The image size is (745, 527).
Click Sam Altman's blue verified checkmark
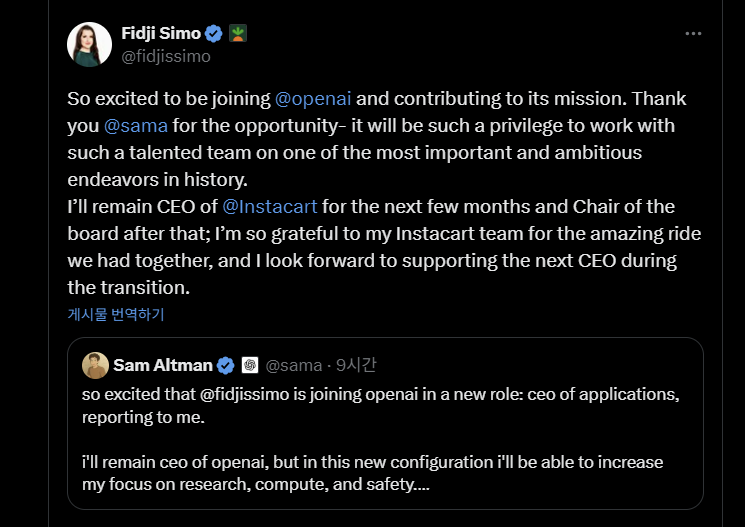226,365
